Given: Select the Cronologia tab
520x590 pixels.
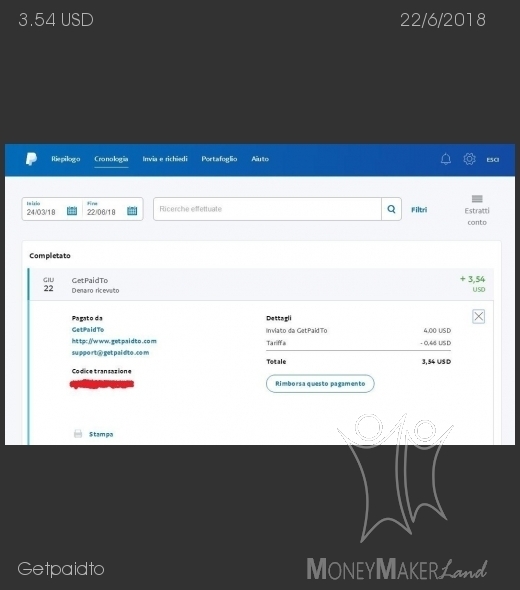Looking at the screenshot, I should click(111, 159).
